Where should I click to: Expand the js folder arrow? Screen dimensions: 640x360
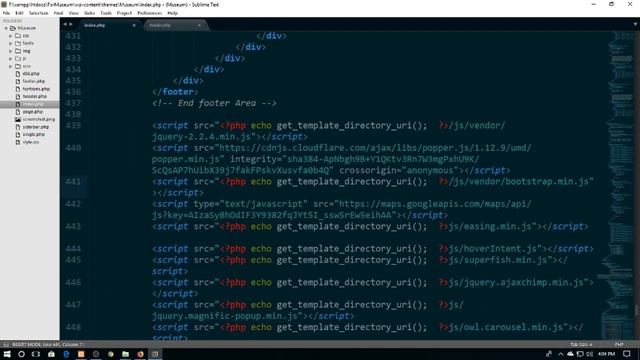click(x=11, y=59)
